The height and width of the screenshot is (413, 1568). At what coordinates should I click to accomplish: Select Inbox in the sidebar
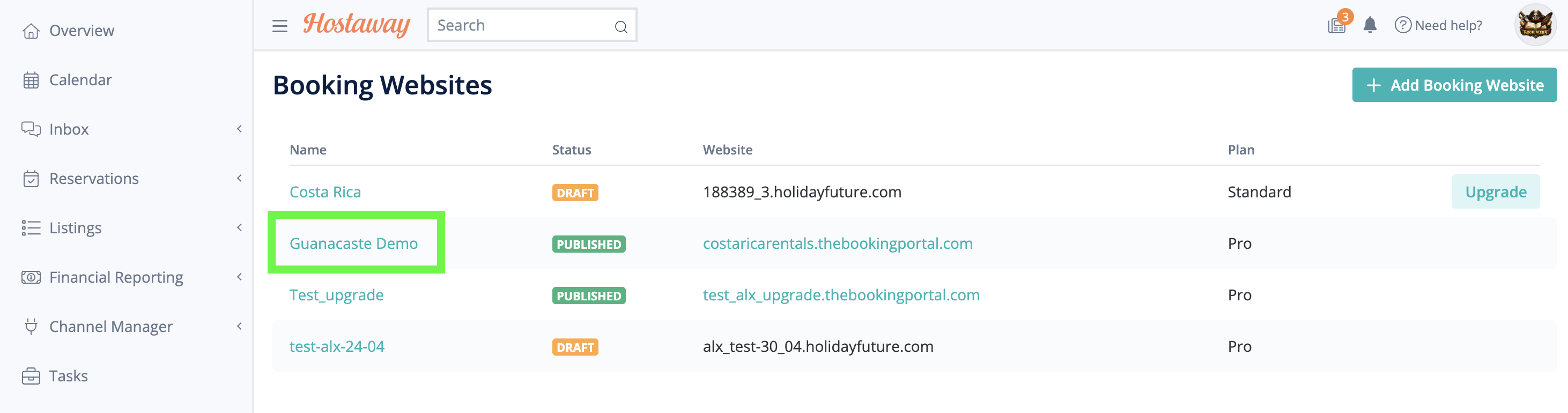click(x=69, y=129)
